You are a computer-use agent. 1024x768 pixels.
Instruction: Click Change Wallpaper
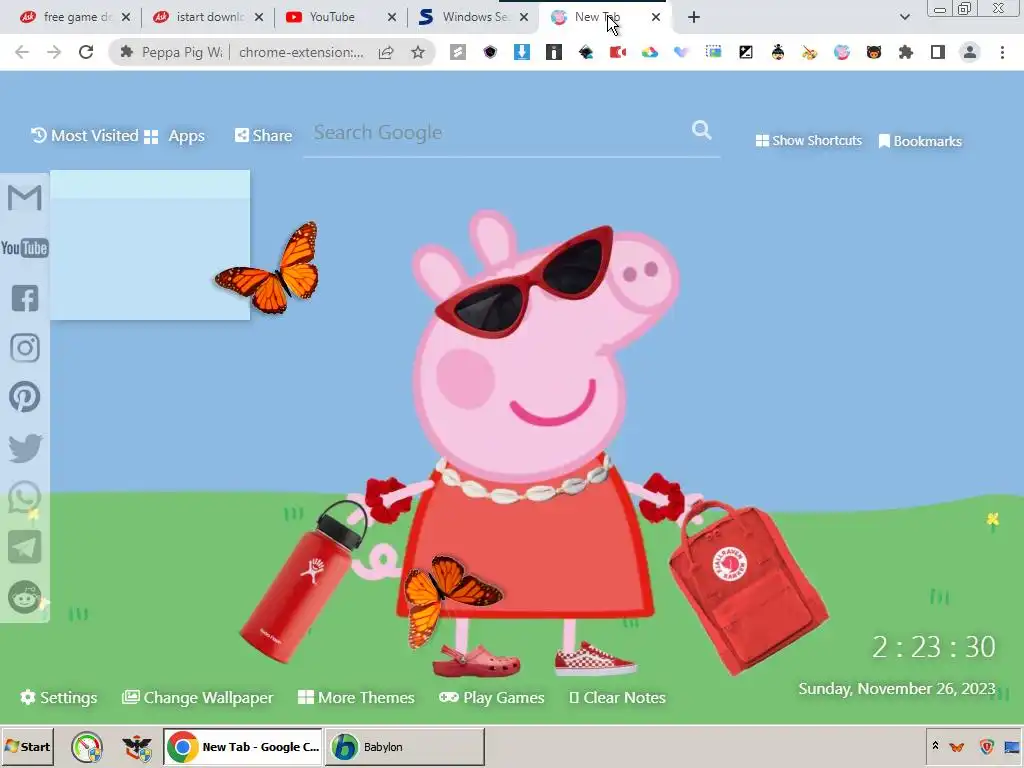coord(198,697)
